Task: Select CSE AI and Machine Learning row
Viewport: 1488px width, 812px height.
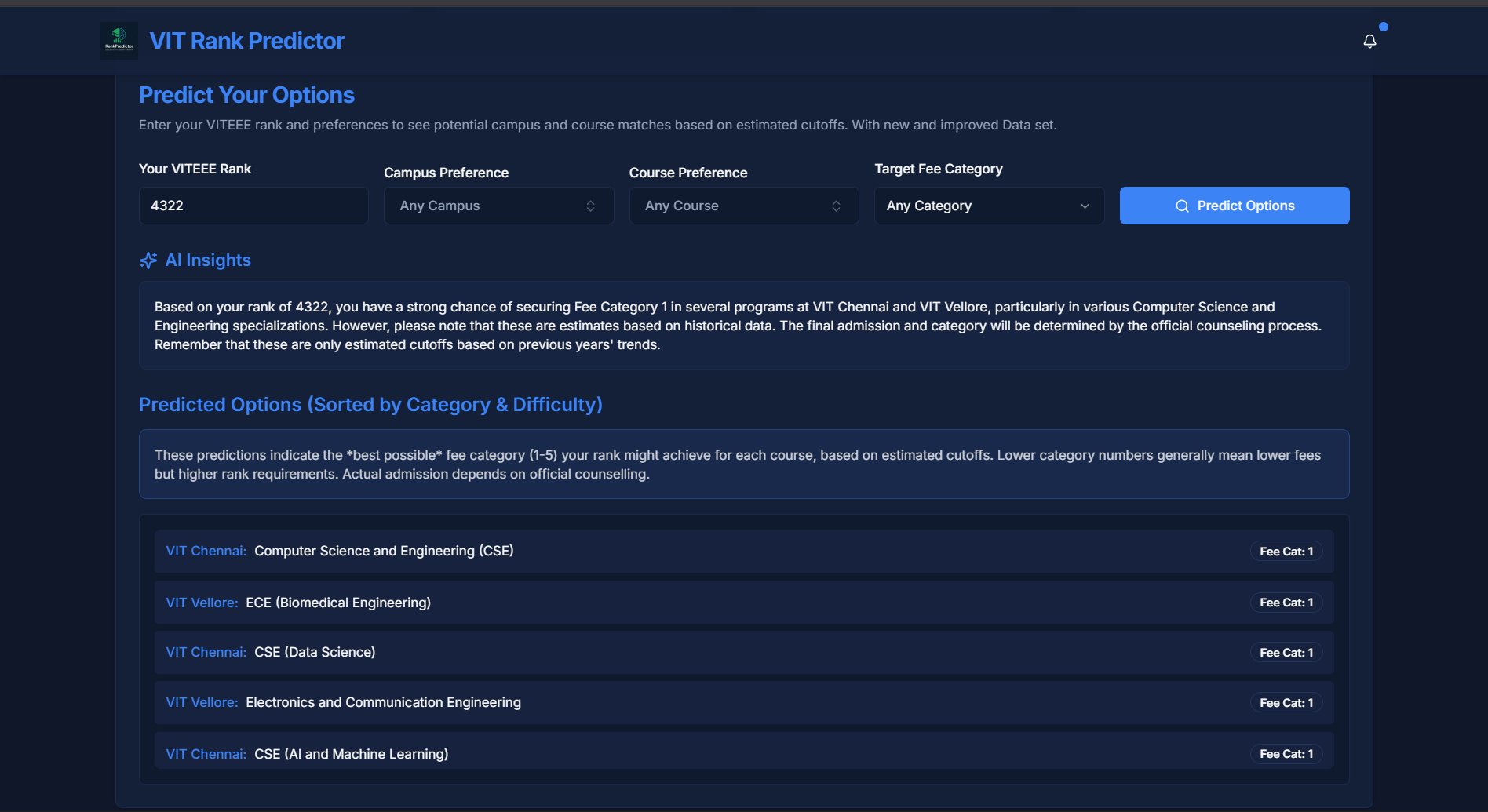Action: click(742, 753)
